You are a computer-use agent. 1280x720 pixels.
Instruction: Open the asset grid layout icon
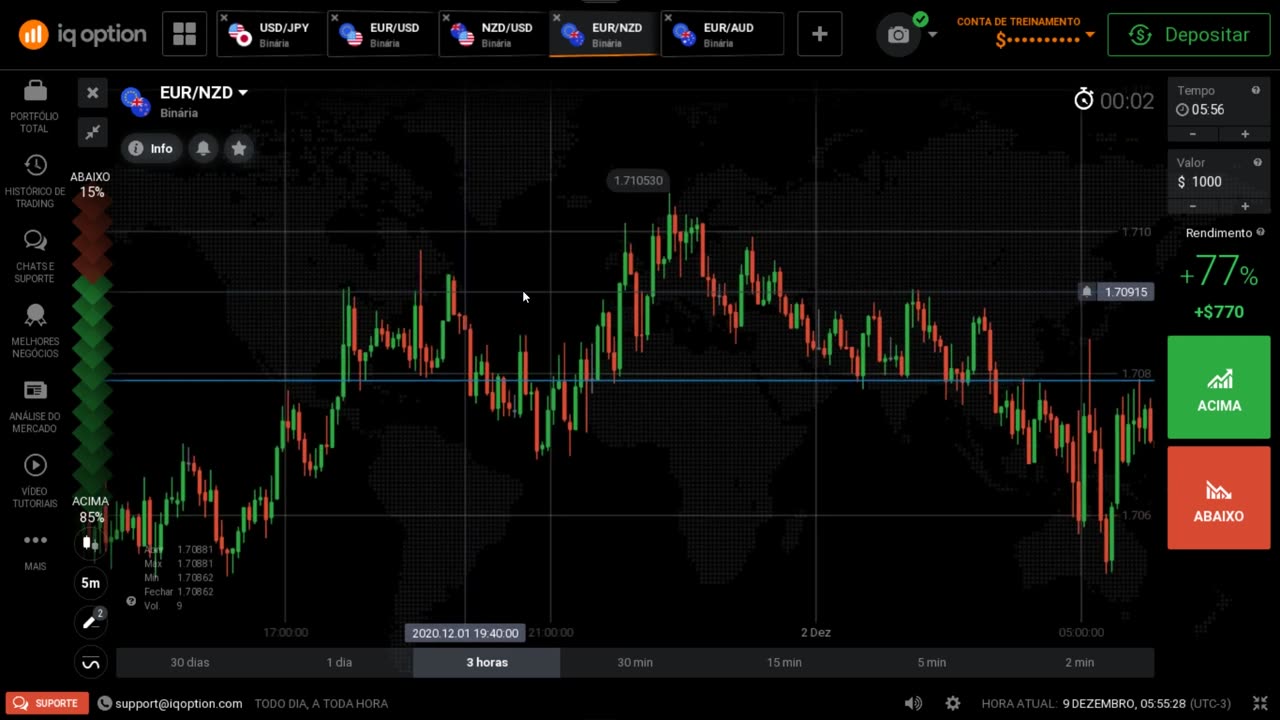click(184, 35)
